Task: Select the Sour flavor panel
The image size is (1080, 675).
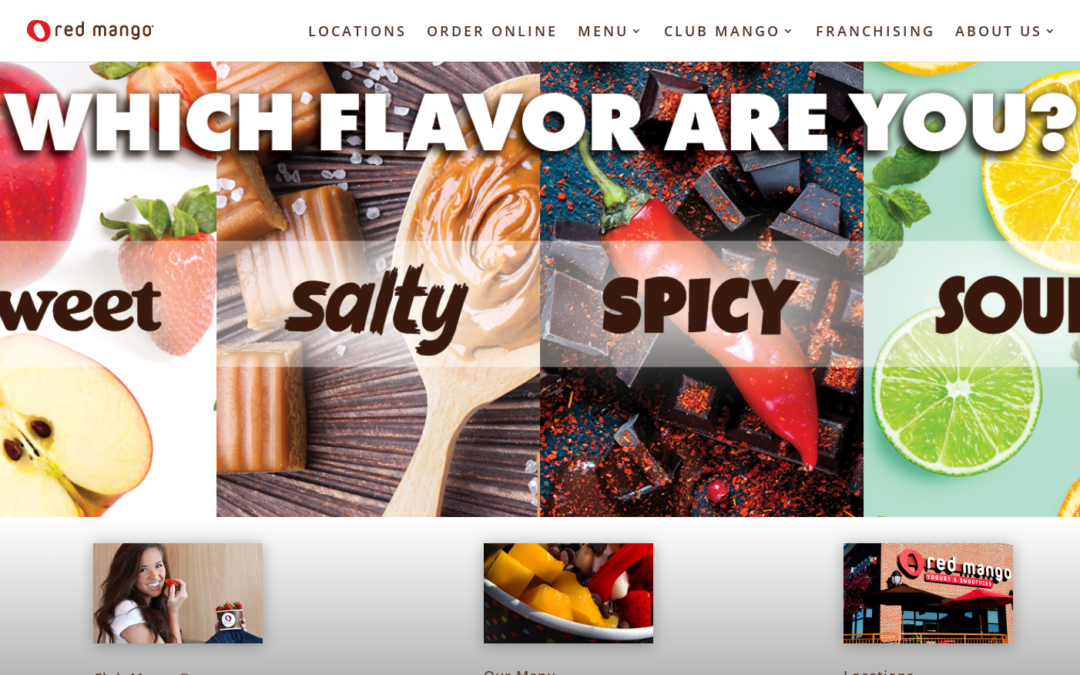Action: pos(971,289)
